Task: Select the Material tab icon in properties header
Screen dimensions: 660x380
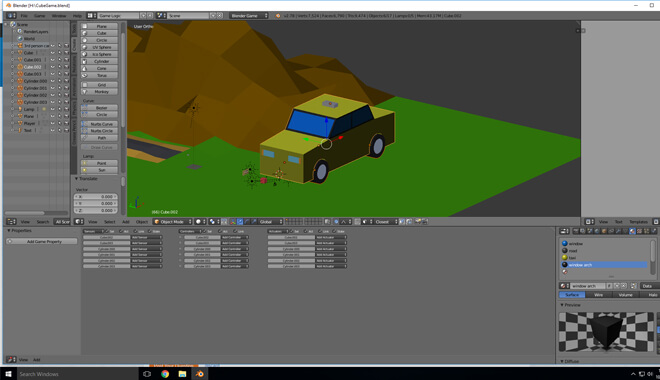Action: tap(632, 231)
